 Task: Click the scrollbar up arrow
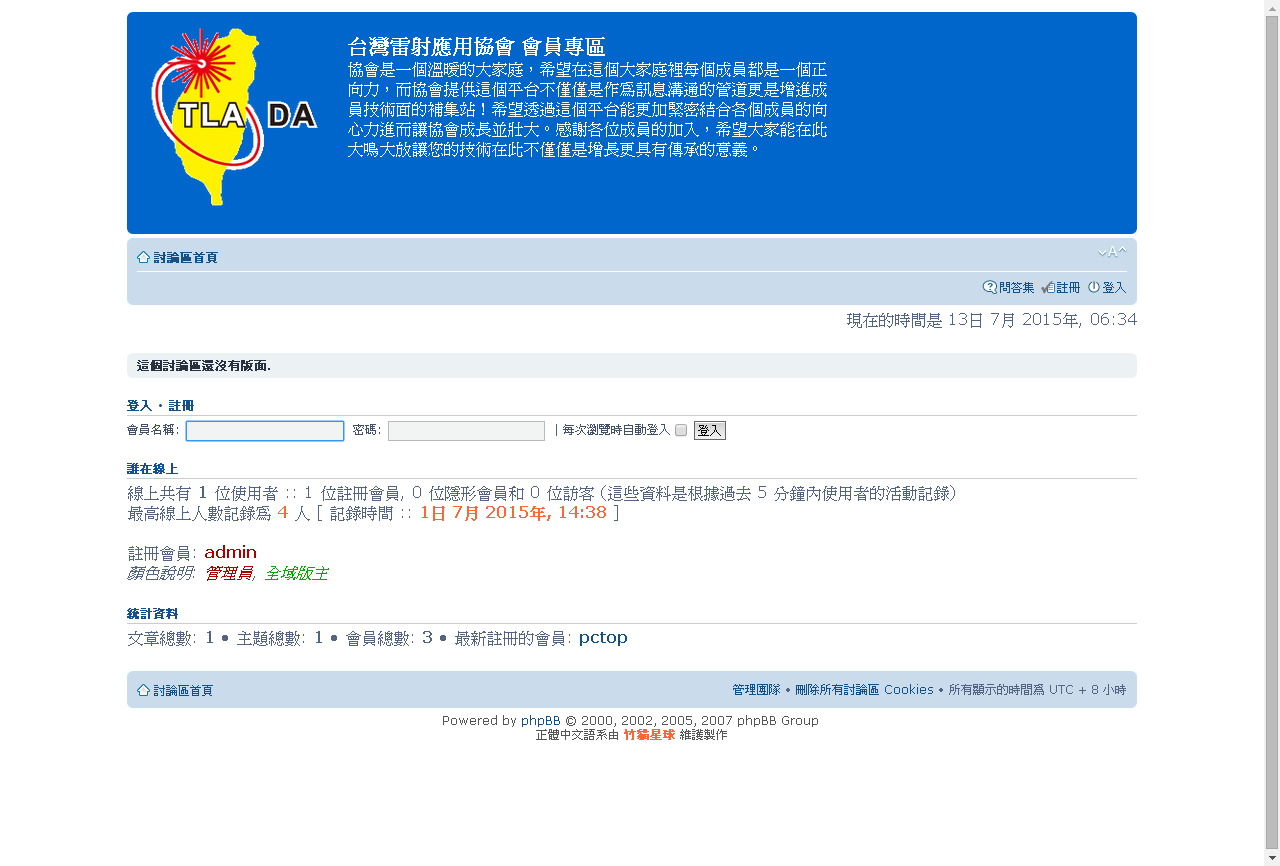1271,8
